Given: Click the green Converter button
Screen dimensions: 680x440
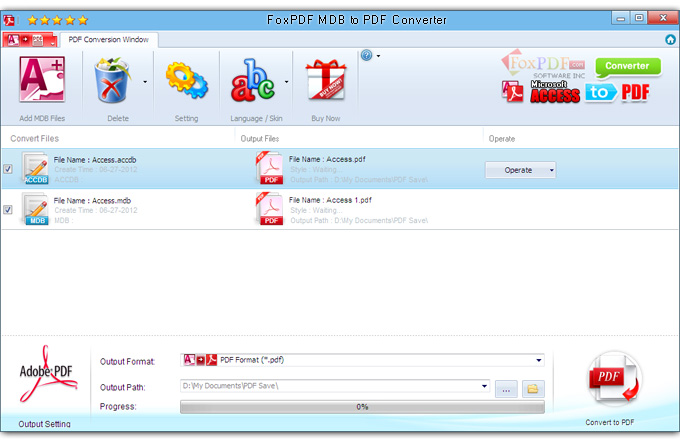Looking at the screenshot, I should [x=628, y=67].
